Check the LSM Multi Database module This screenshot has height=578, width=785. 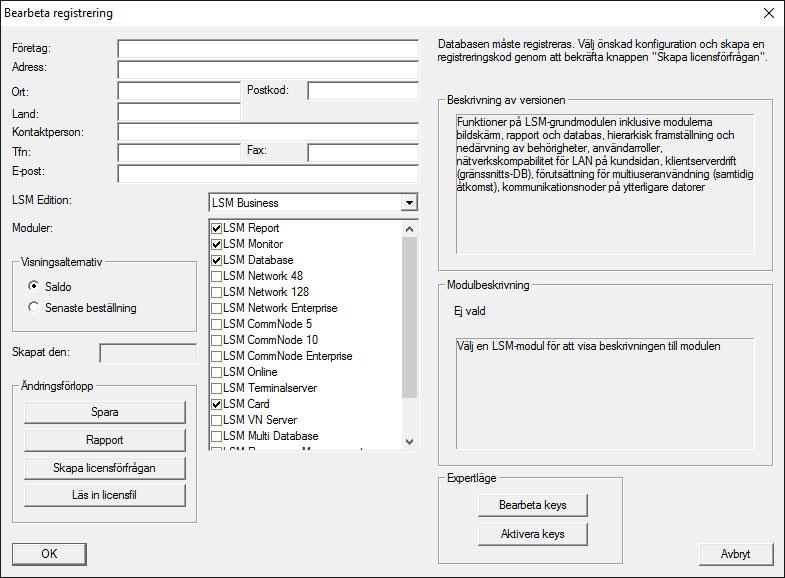pos(216,436)
